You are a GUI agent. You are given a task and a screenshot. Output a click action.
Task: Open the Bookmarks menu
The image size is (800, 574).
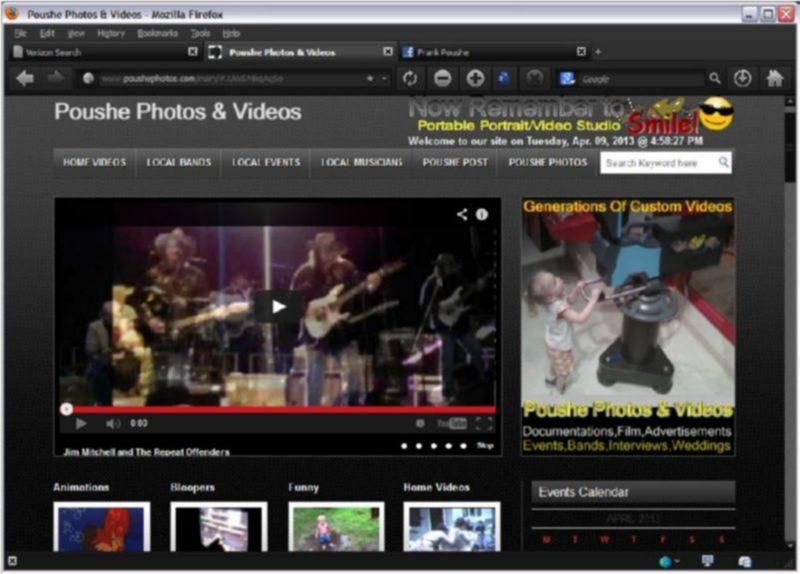(x=158, y=34)
